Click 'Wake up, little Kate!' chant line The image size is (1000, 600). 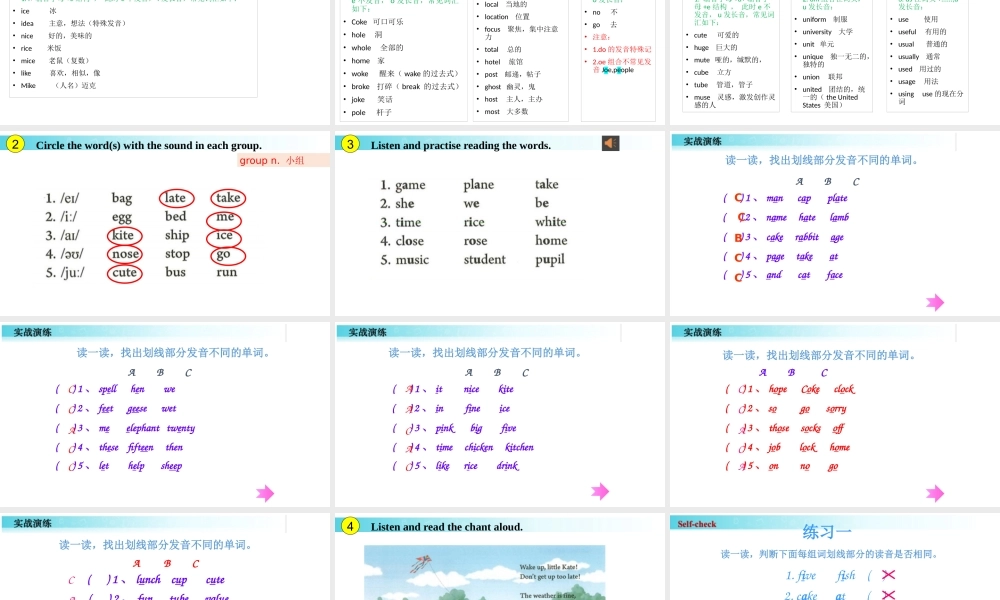click(x=548, y=567)
